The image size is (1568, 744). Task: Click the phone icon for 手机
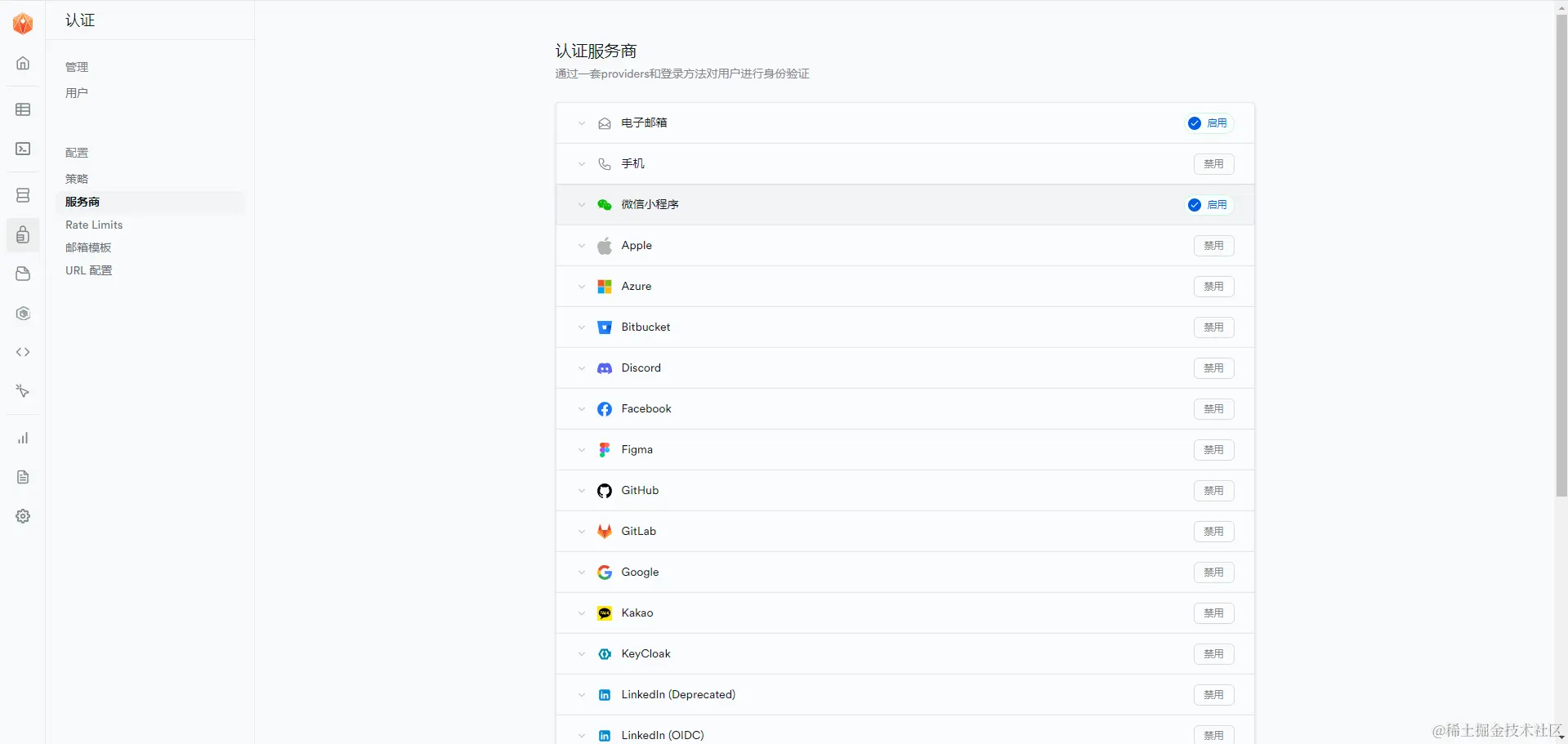[605, 164]
